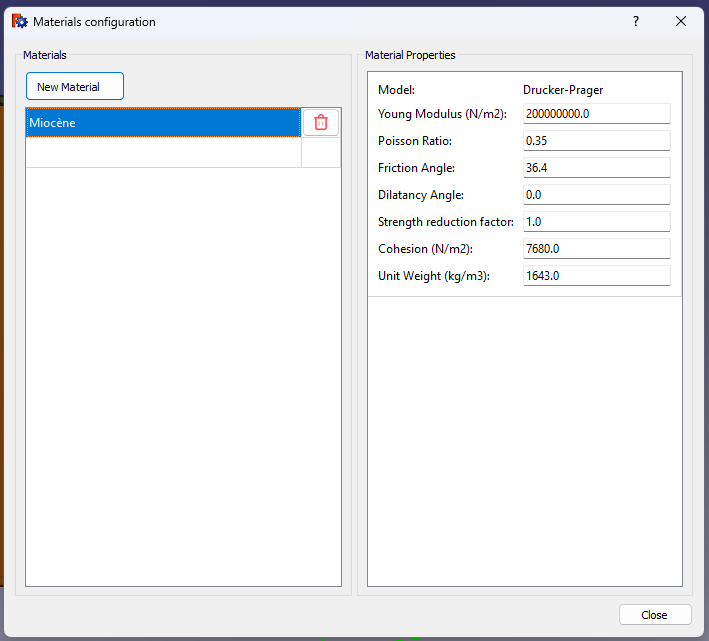Close the dialog using the title bar X

[x=681, y=21]
